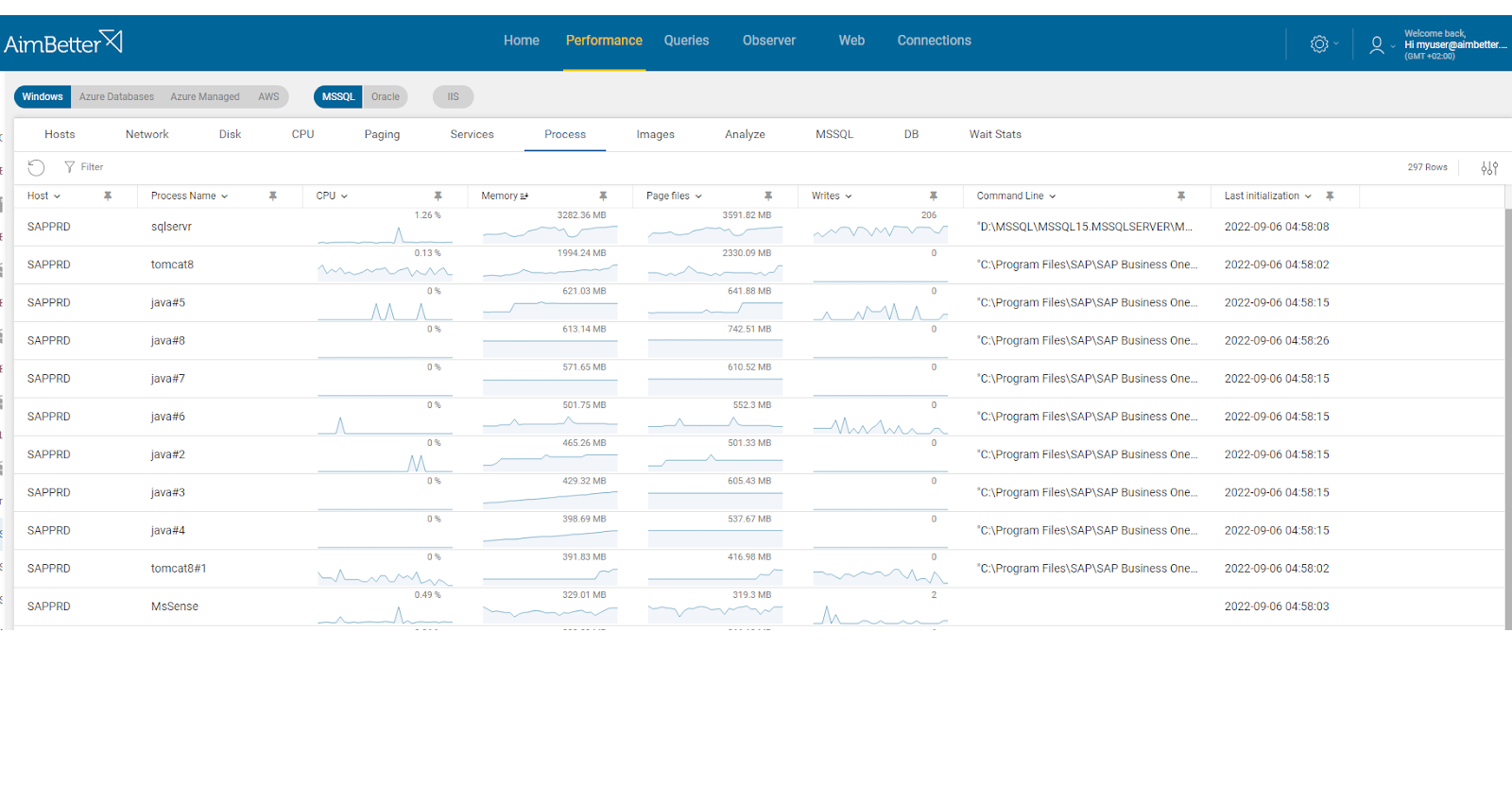Open the settings gear menu
The height and width of the screenshot is (803, 1512).
1319,43
